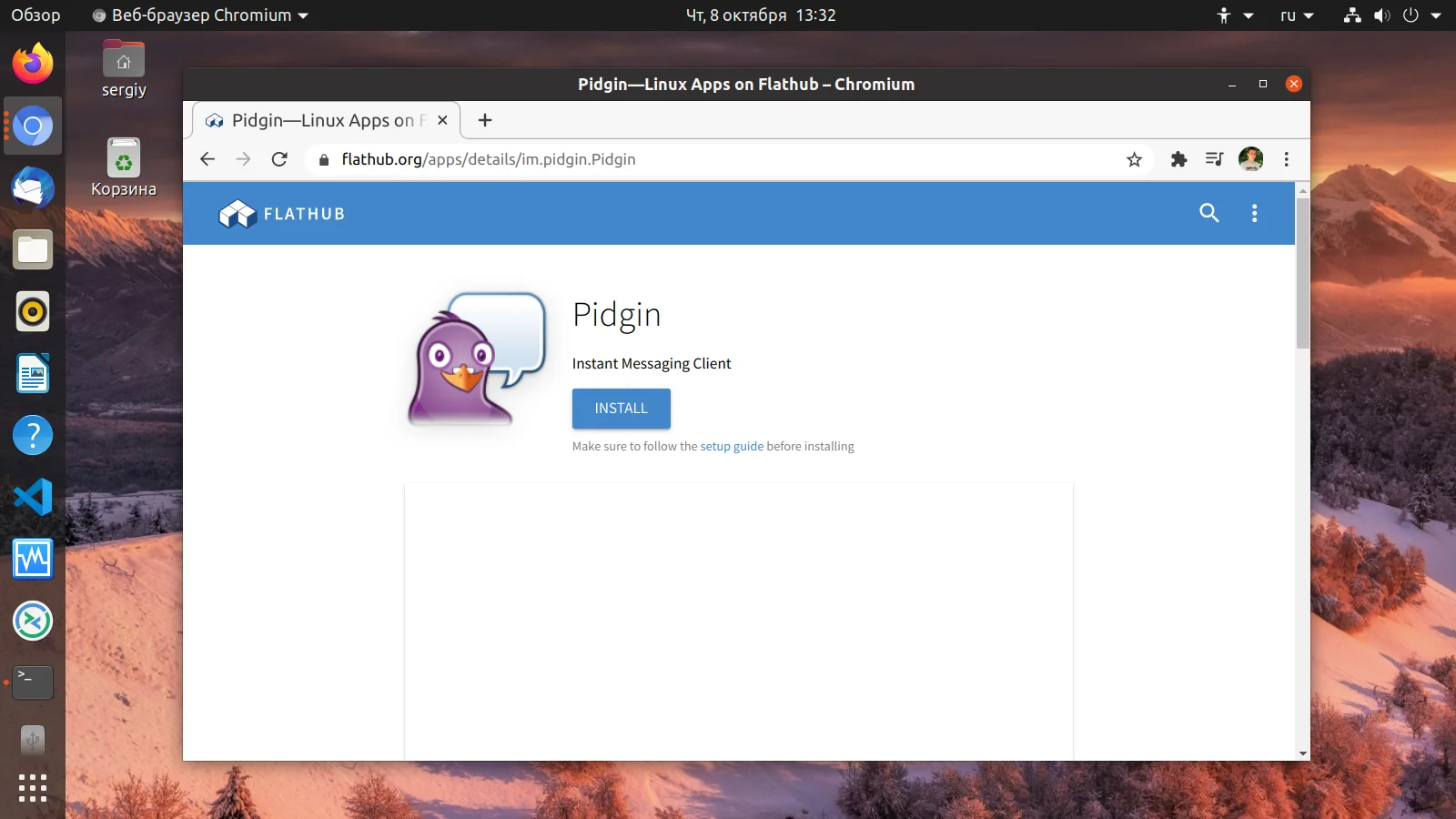
Task: Open LibreOffice Writer from dock
Action: (x=33, y=373)
